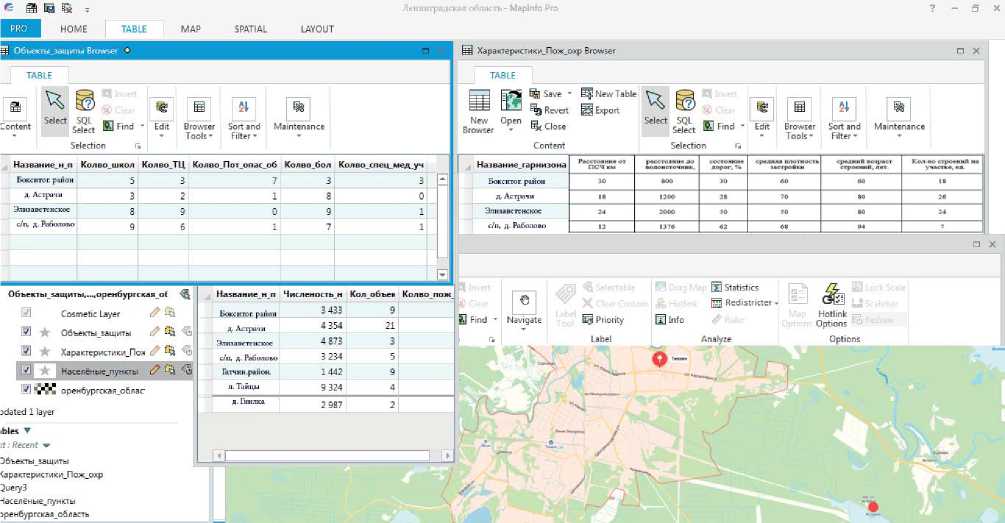Click the Query3 table in tables list
1005x523 pixels.
[16, 487]
